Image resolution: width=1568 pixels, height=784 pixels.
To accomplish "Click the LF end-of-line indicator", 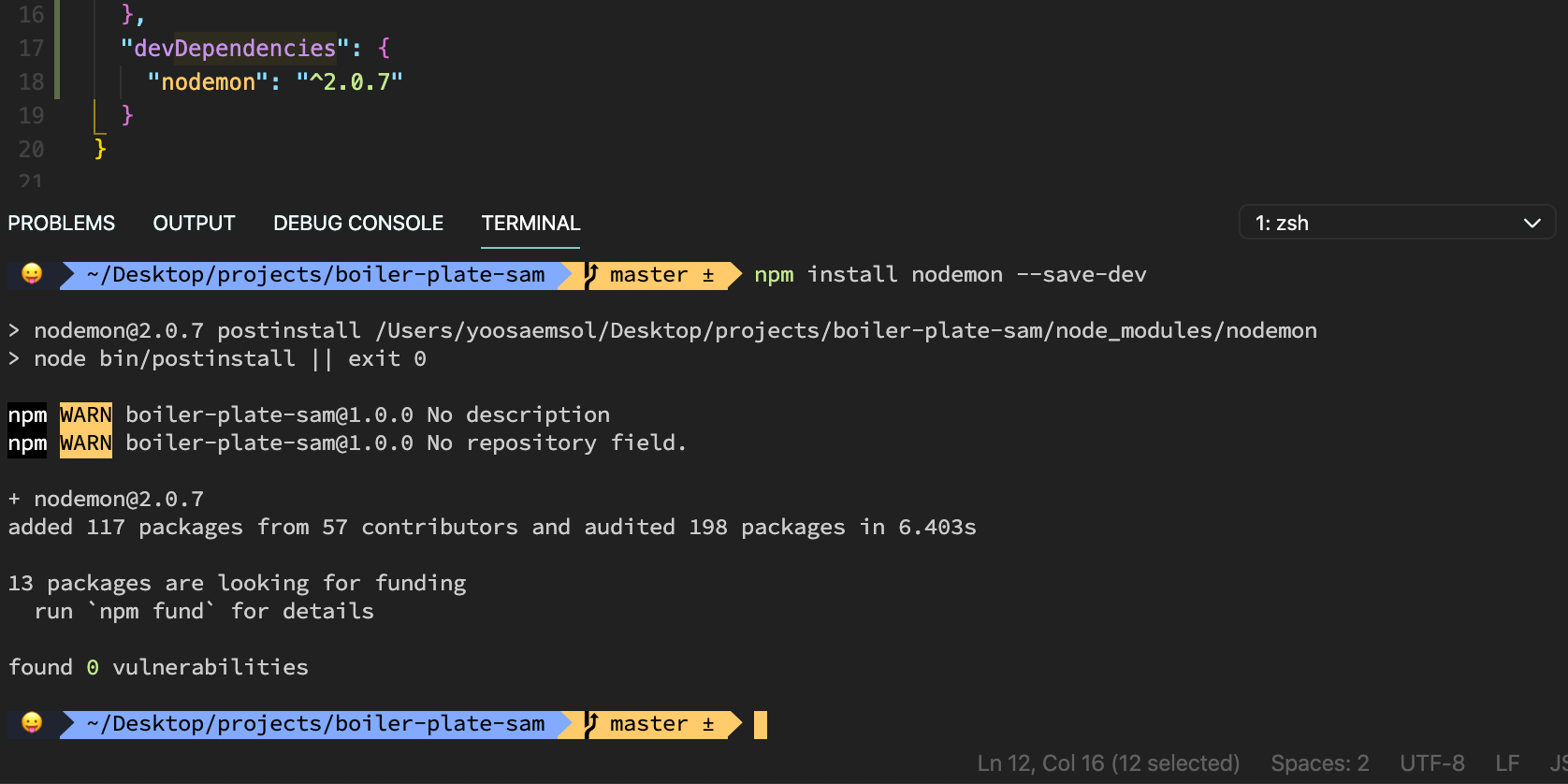I will pos(1506,763).
